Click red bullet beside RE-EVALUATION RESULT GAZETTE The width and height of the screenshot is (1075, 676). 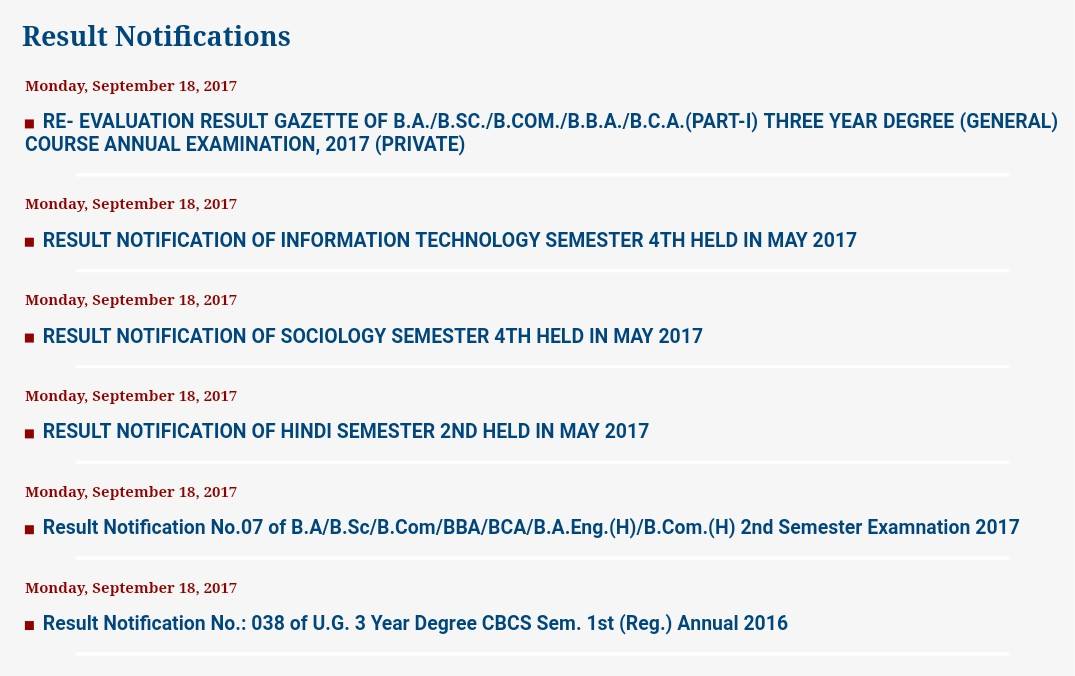pyautogui.click(x=29, y=123)
